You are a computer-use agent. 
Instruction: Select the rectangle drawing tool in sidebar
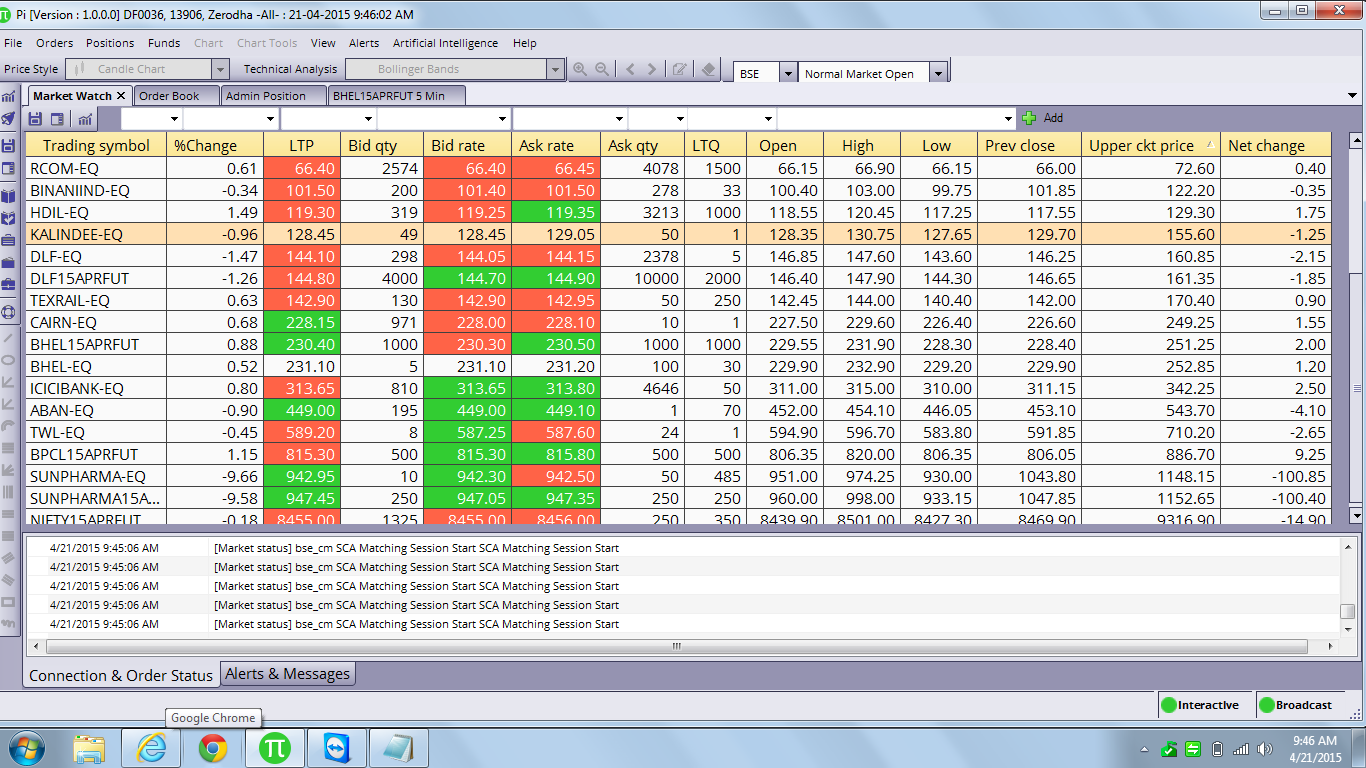pyautogui.click(x=9, y=602)
